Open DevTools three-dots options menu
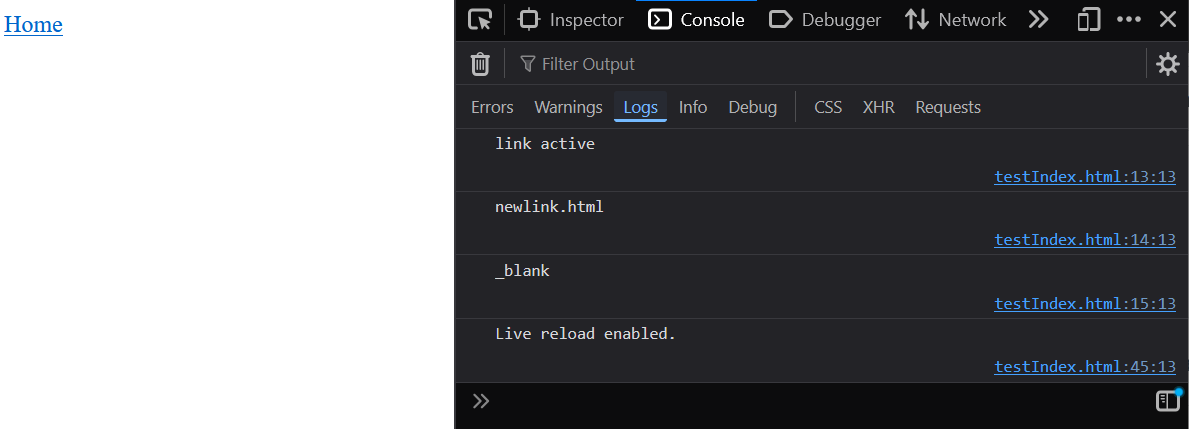This screenshot has width=1189, height=429. [x=1129, y=20]
